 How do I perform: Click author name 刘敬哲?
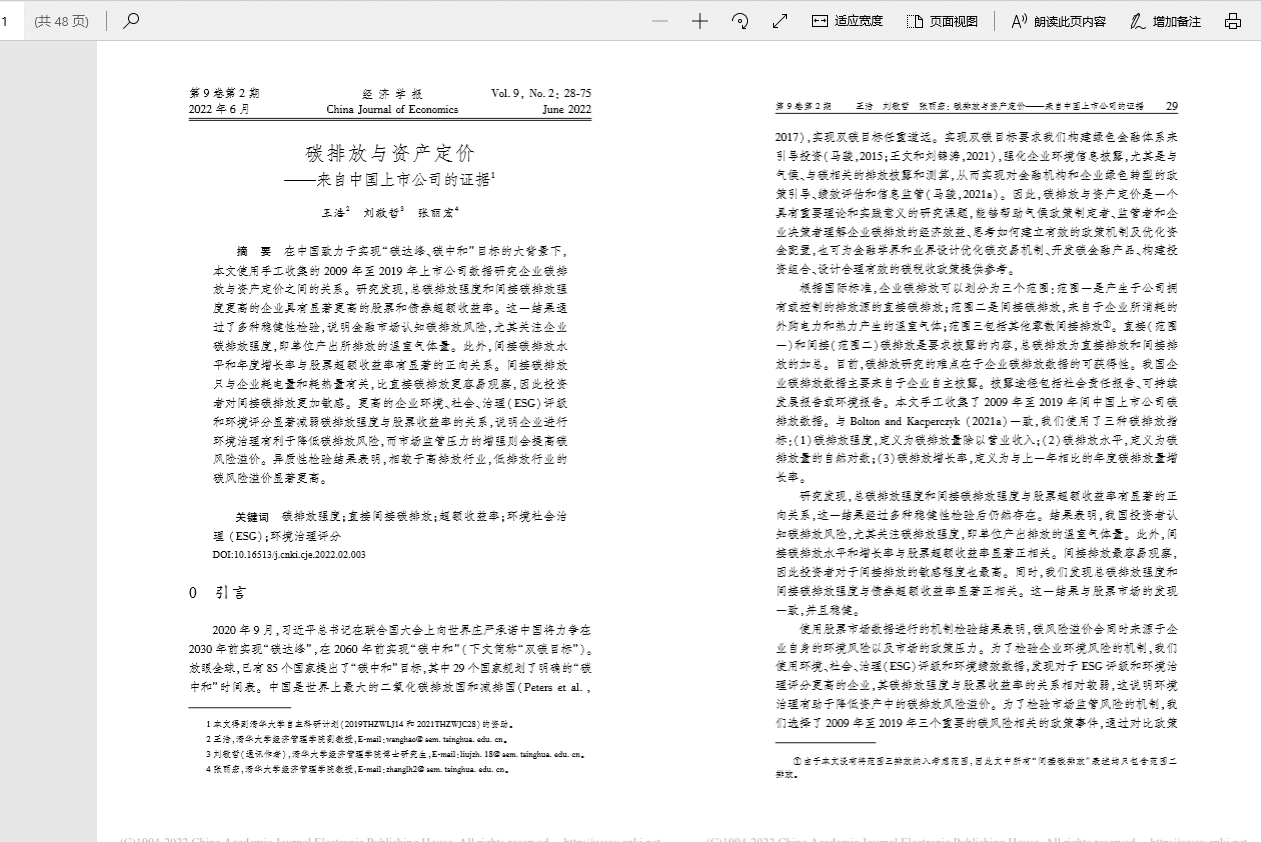pyautogui.click(x=381, y=212)
